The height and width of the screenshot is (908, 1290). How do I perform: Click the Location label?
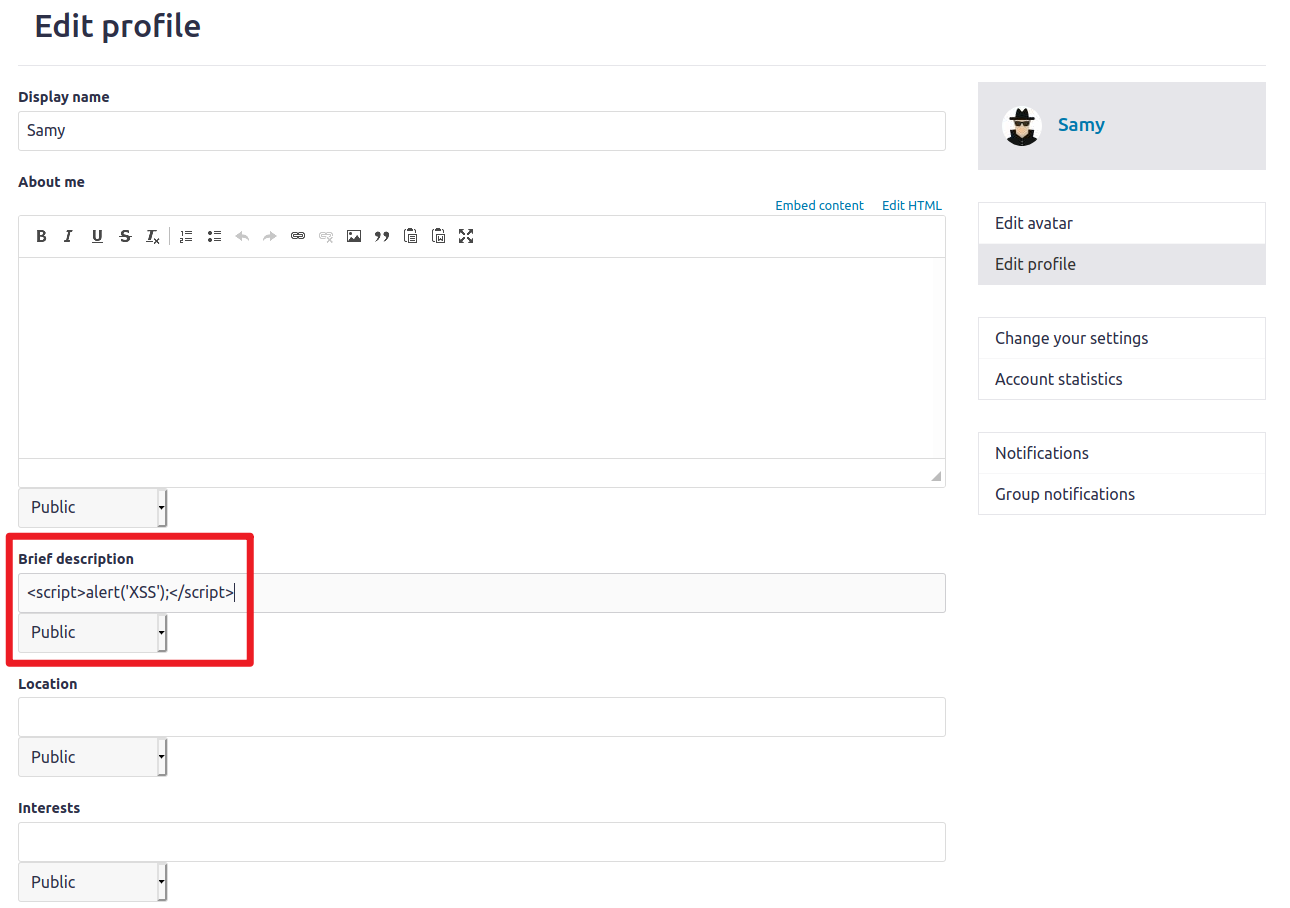(x=48, y=684)
